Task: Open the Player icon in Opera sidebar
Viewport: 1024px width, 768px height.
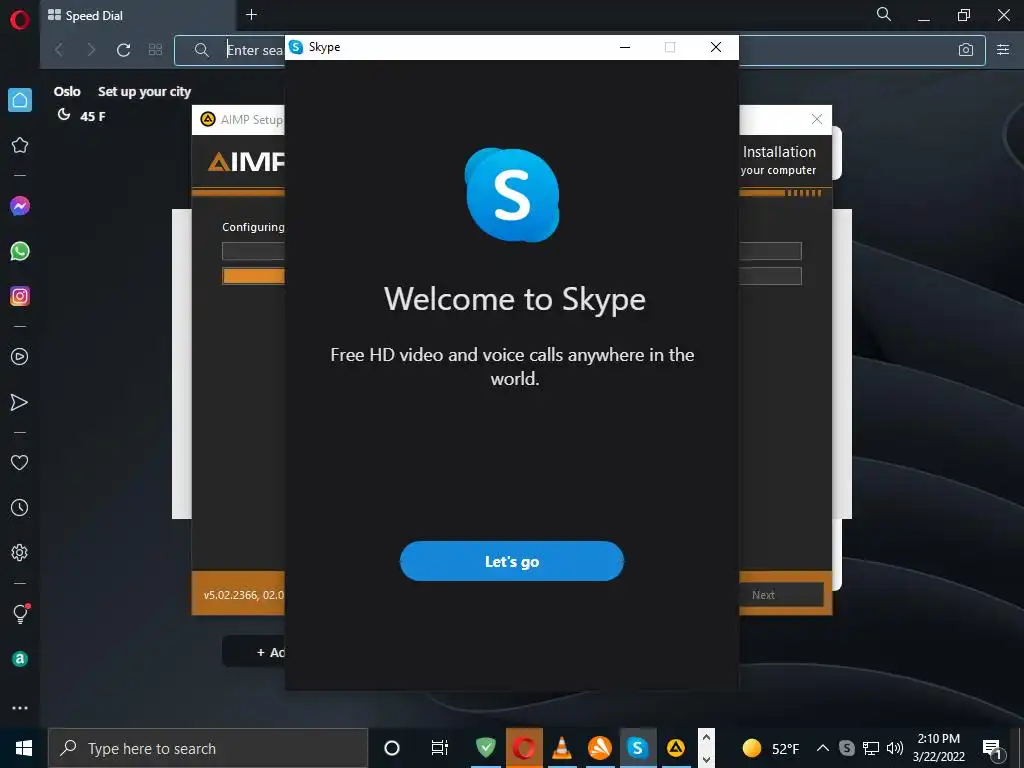Action: (20, 357)
